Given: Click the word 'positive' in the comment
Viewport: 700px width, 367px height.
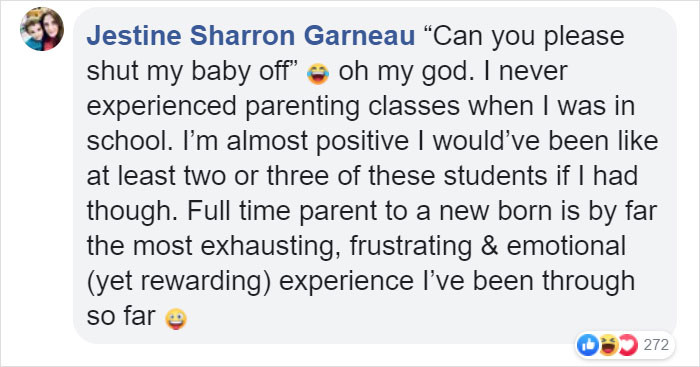Looking at the screenshot, I should 362,142.
